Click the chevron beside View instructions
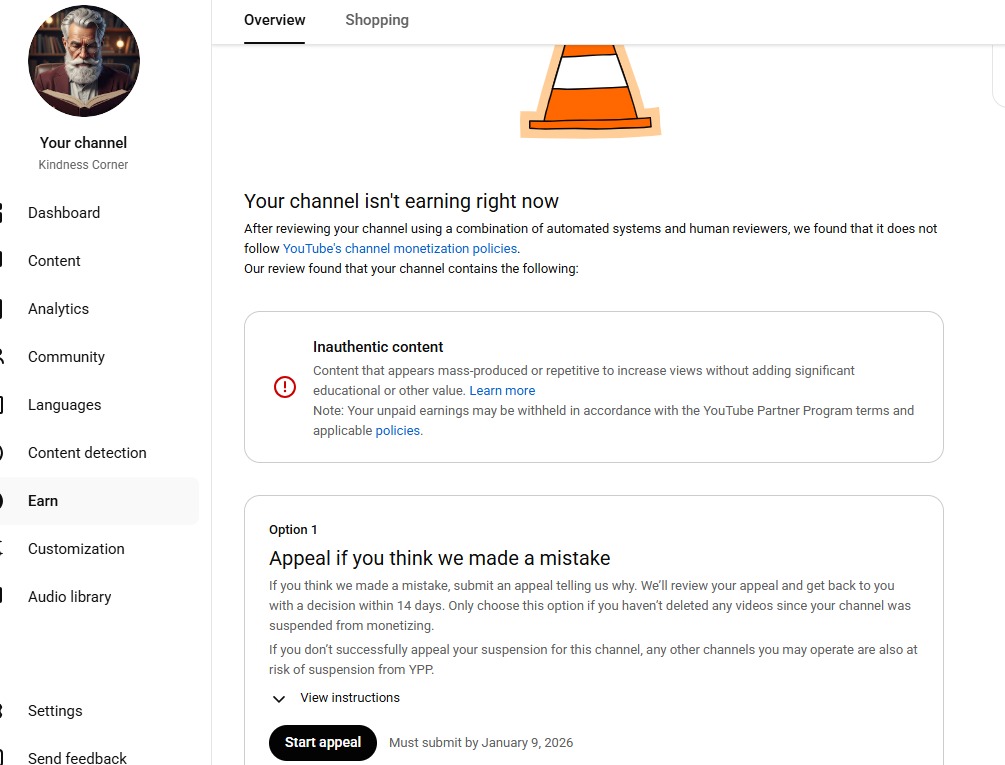The width and height of the screenshot is (1005, 765). 279,698
